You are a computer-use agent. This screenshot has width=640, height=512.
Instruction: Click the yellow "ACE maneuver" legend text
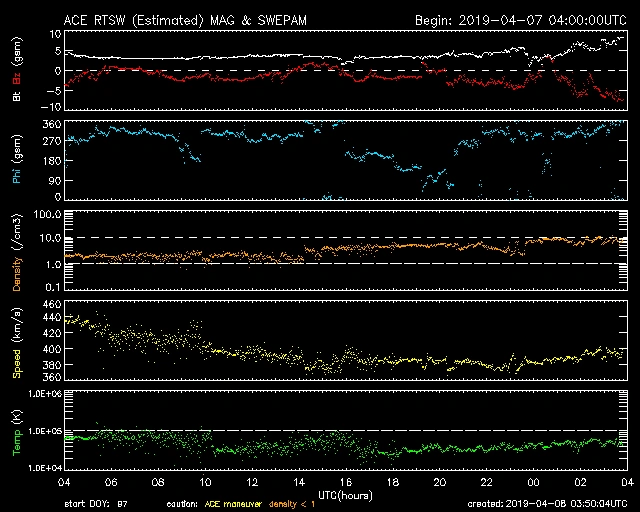pyautogui.click(x=233, y=504)
